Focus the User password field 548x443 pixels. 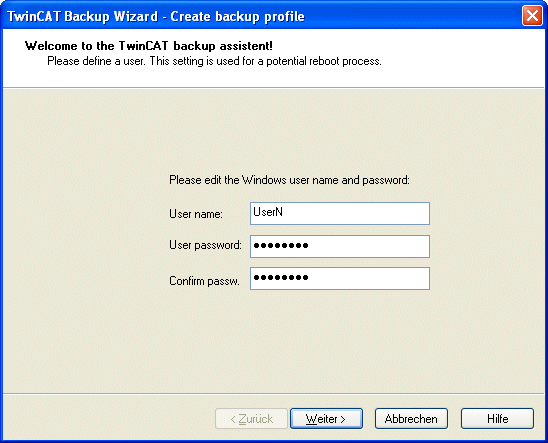(340, 246)
